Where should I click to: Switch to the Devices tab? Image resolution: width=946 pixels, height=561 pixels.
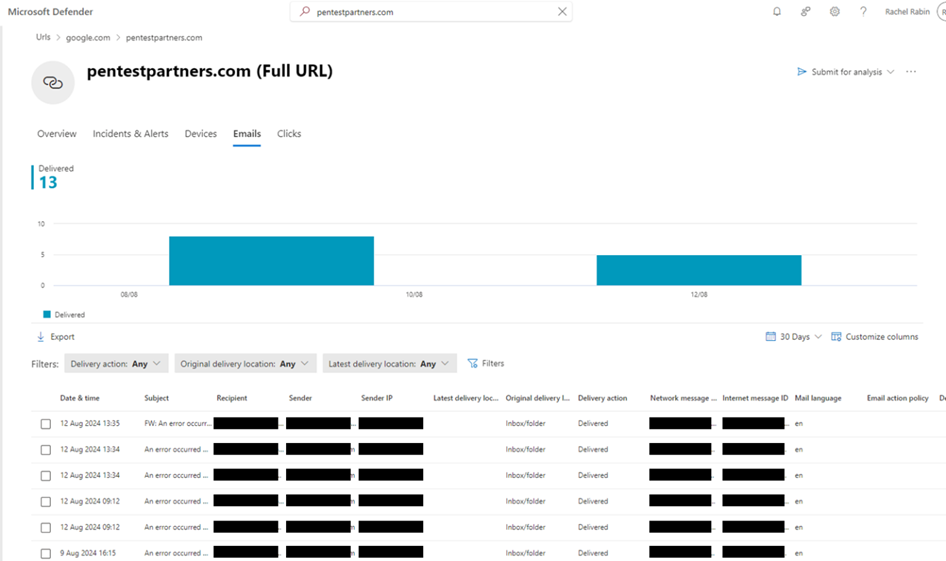[200, 133]
